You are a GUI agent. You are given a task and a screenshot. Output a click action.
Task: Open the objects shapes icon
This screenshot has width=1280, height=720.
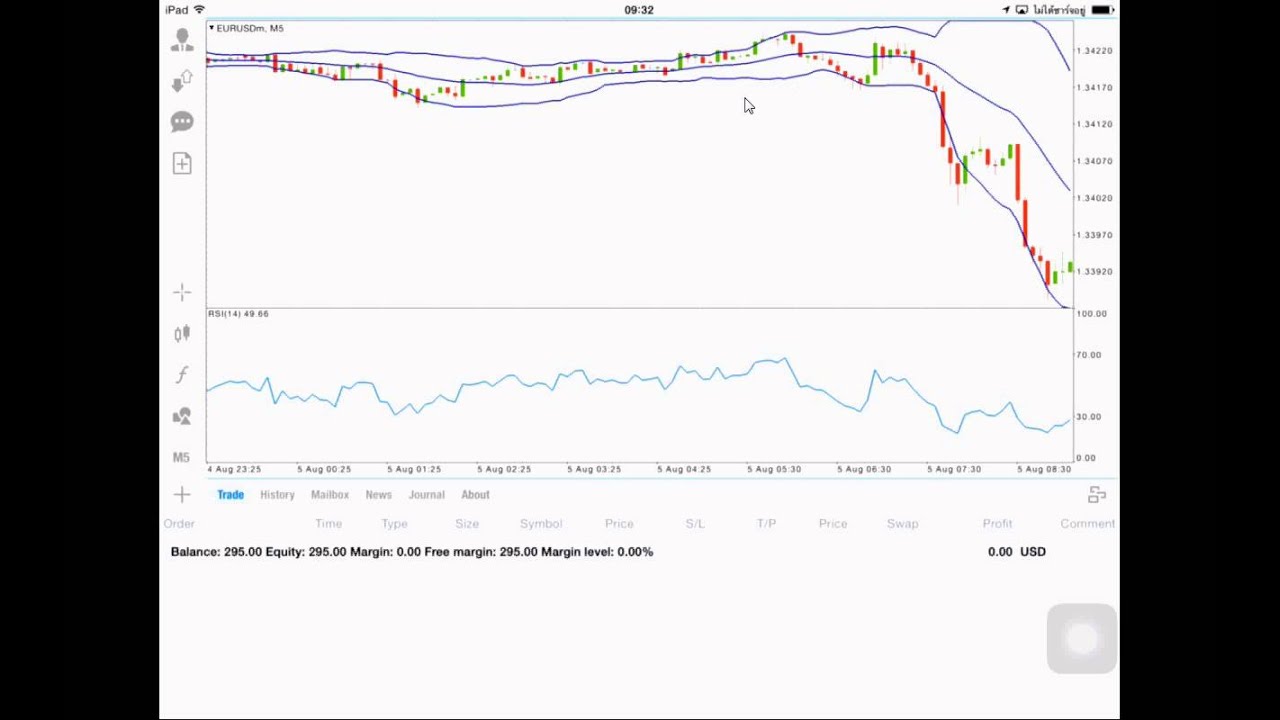[x=182, y=416]
